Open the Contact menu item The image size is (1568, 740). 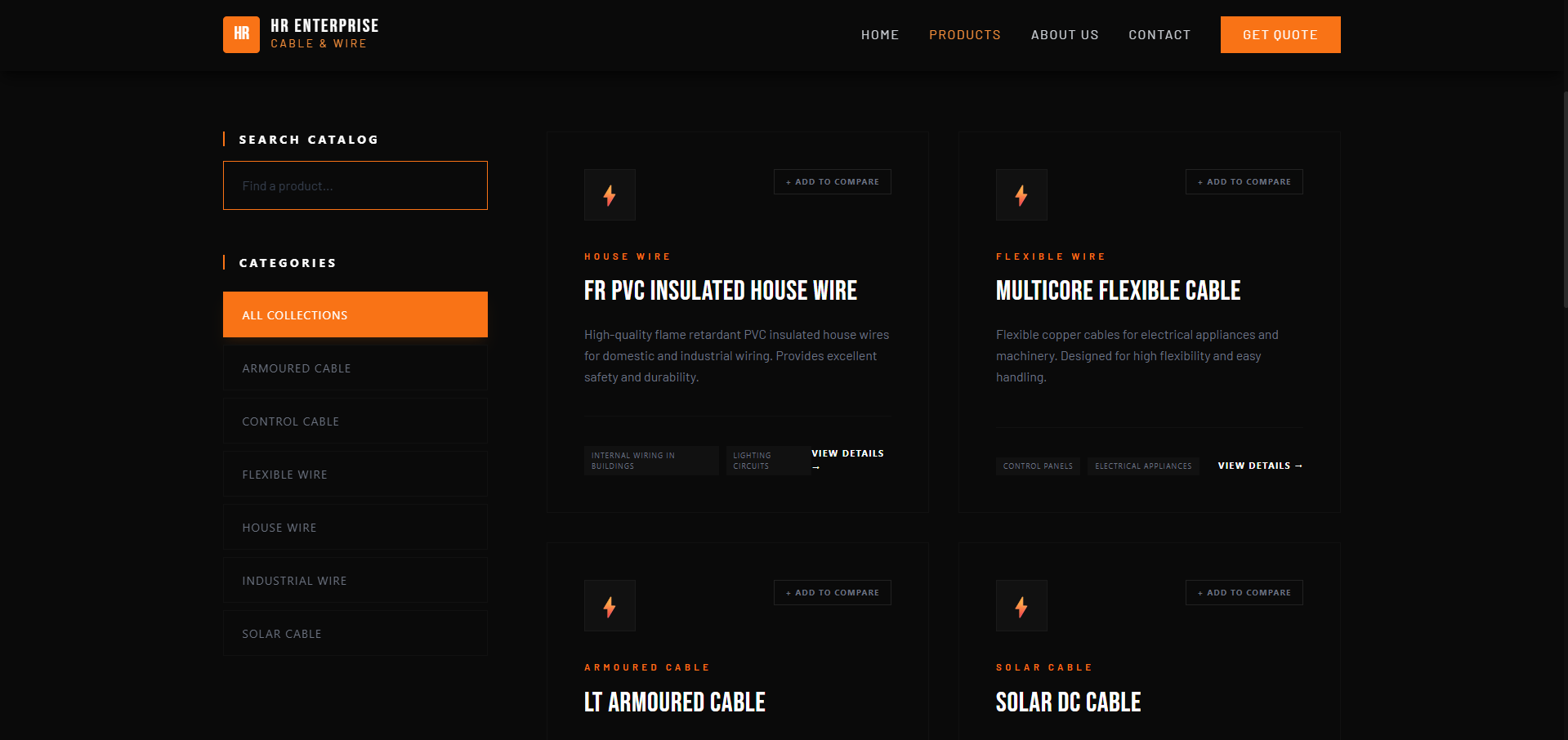pos(1159,35)
